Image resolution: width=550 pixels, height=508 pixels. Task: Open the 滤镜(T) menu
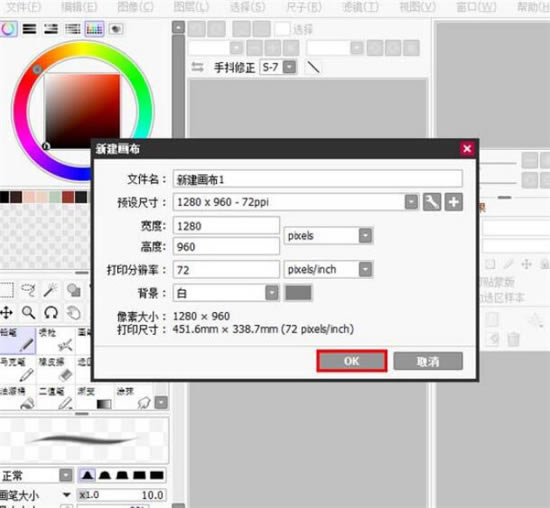click(360, 7)
